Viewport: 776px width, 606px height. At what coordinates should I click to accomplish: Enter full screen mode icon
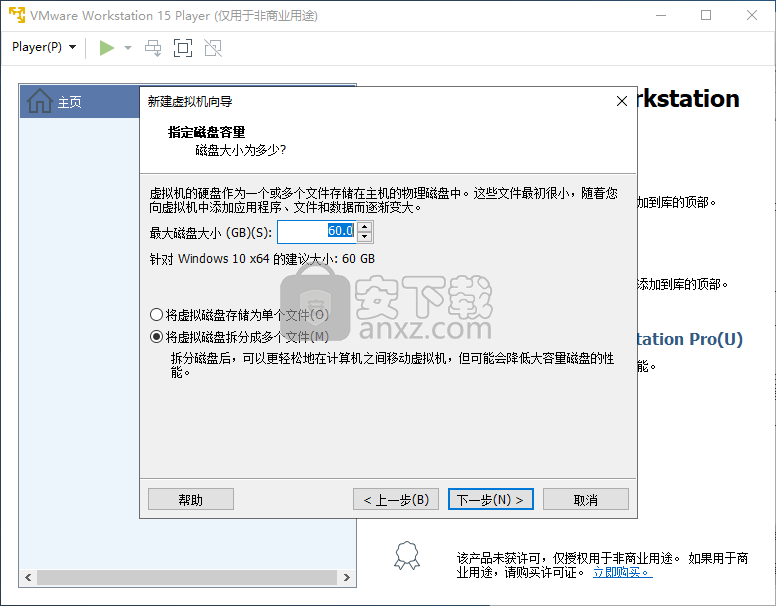(183, 48)
